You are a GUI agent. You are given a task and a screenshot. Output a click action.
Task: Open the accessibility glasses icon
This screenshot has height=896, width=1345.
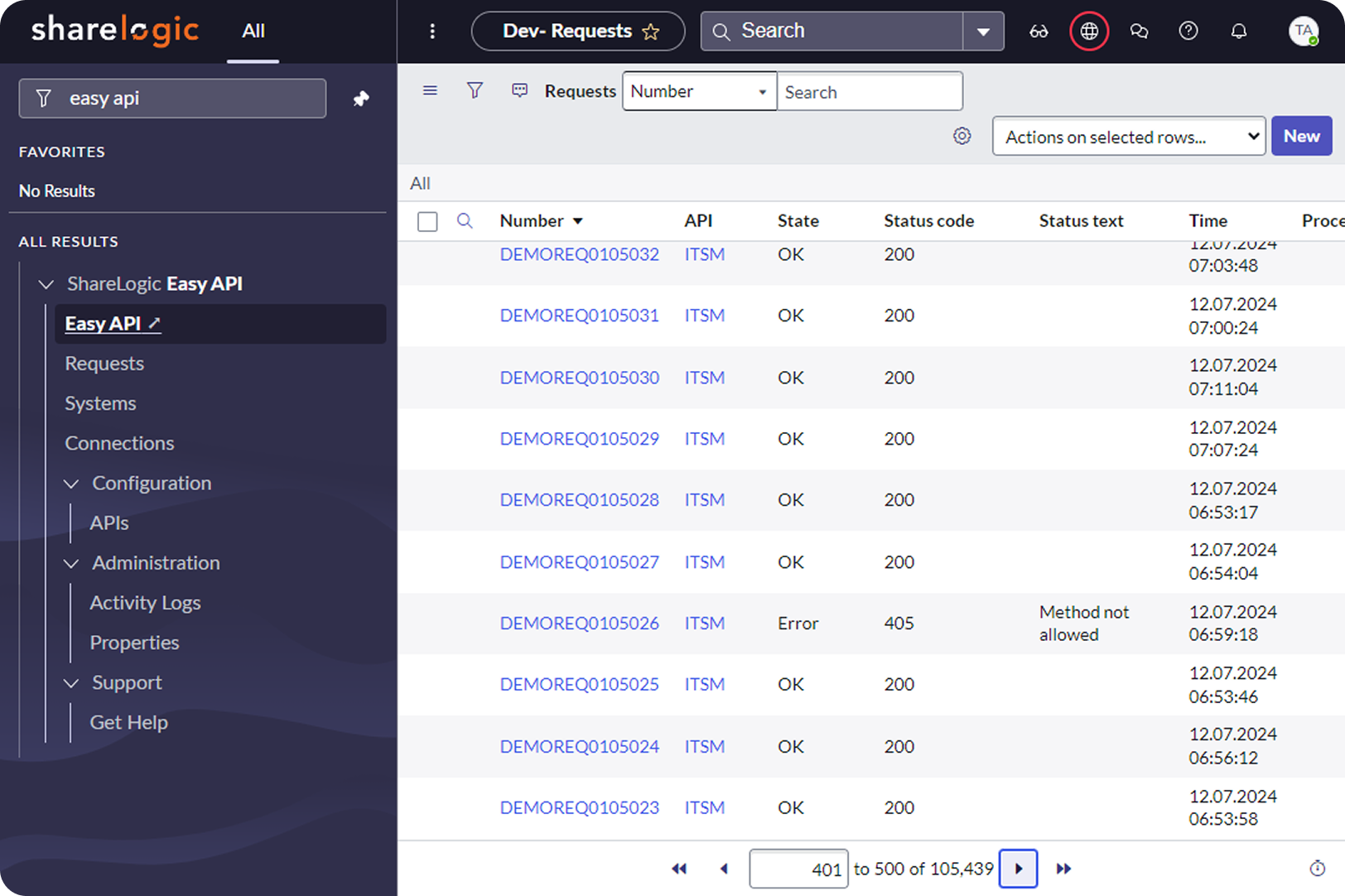point(1039,31)
